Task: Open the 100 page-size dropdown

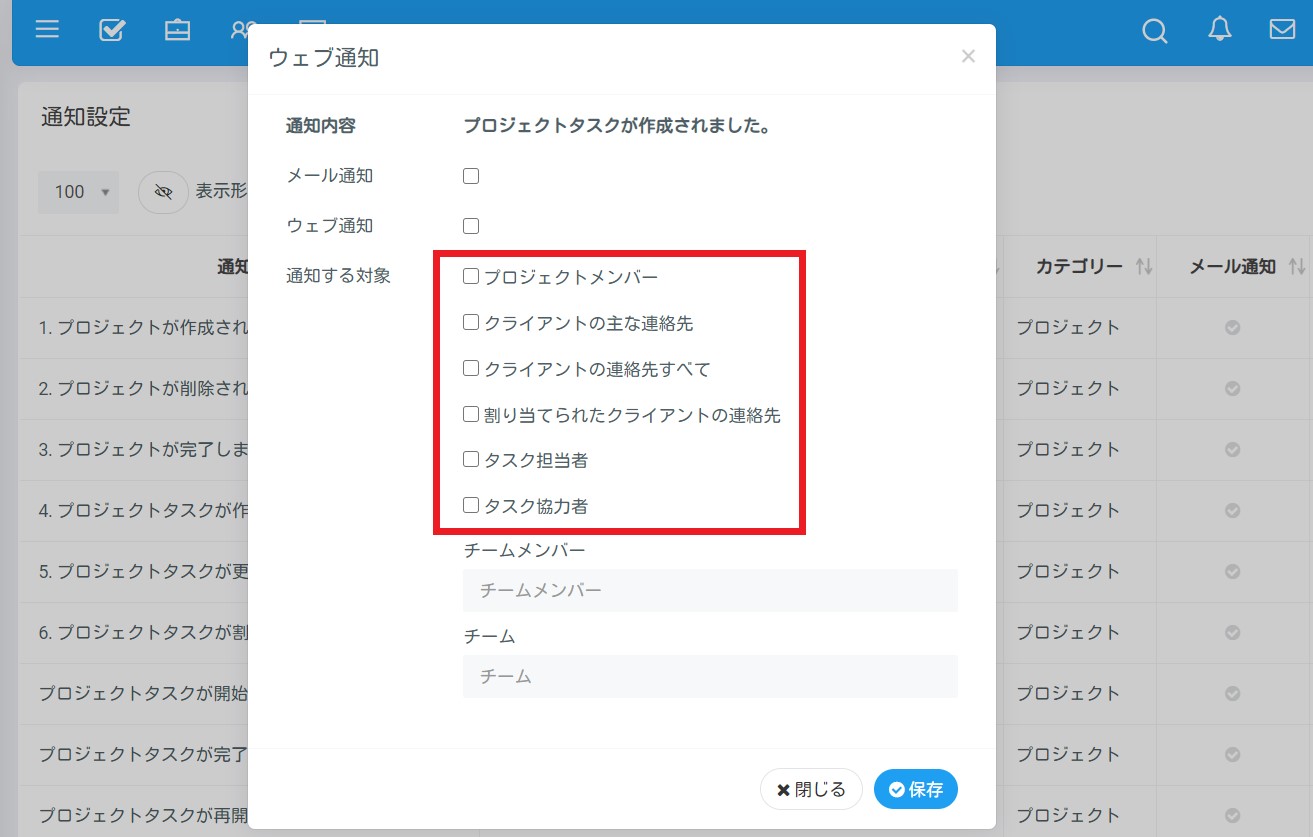Action: pos(78,192)
